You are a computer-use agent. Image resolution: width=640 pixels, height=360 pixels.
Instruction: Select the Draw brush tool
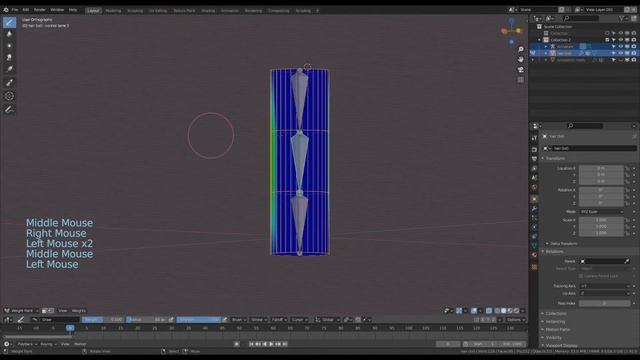[x=9, y=22]
